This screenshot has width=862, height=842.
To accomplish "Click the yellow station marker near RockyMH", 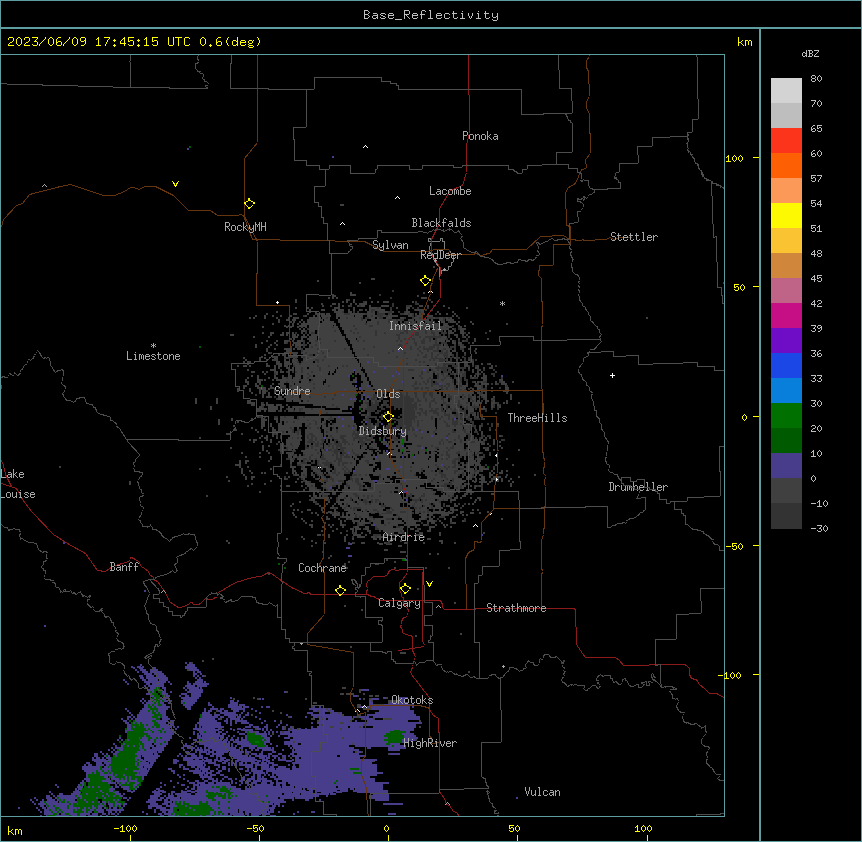I will [x=250, y=204].
